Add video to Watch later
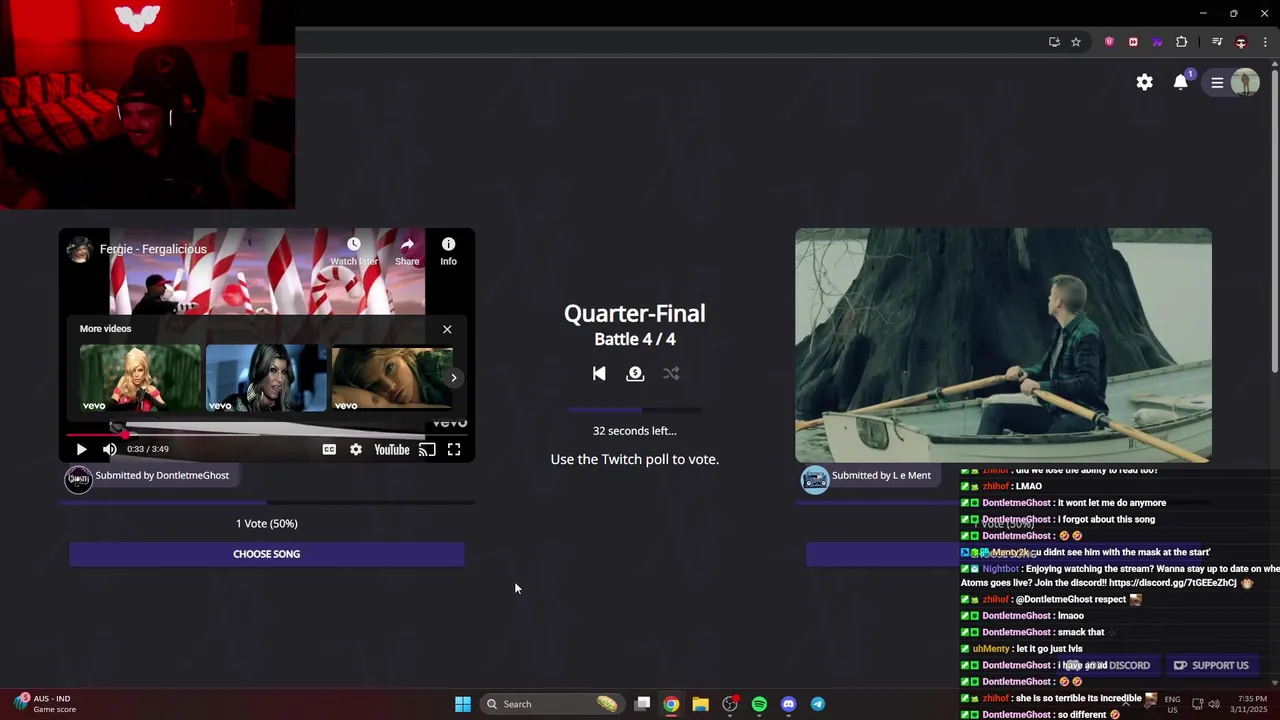 (x=354, y=251)
